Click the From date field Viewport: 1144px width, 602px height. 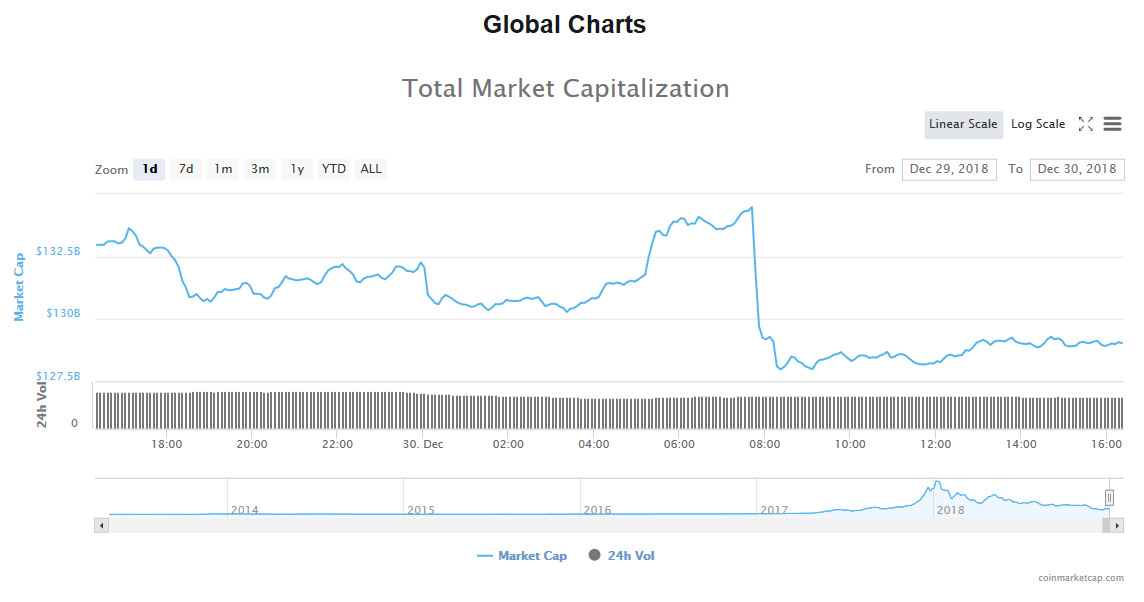[948, 169]
